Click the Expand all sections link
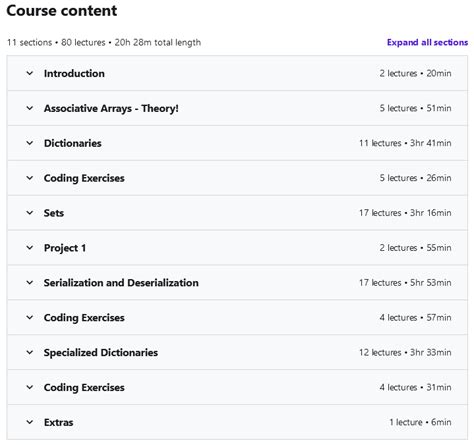Screen dimensions: 474x445 click(427, 42)
